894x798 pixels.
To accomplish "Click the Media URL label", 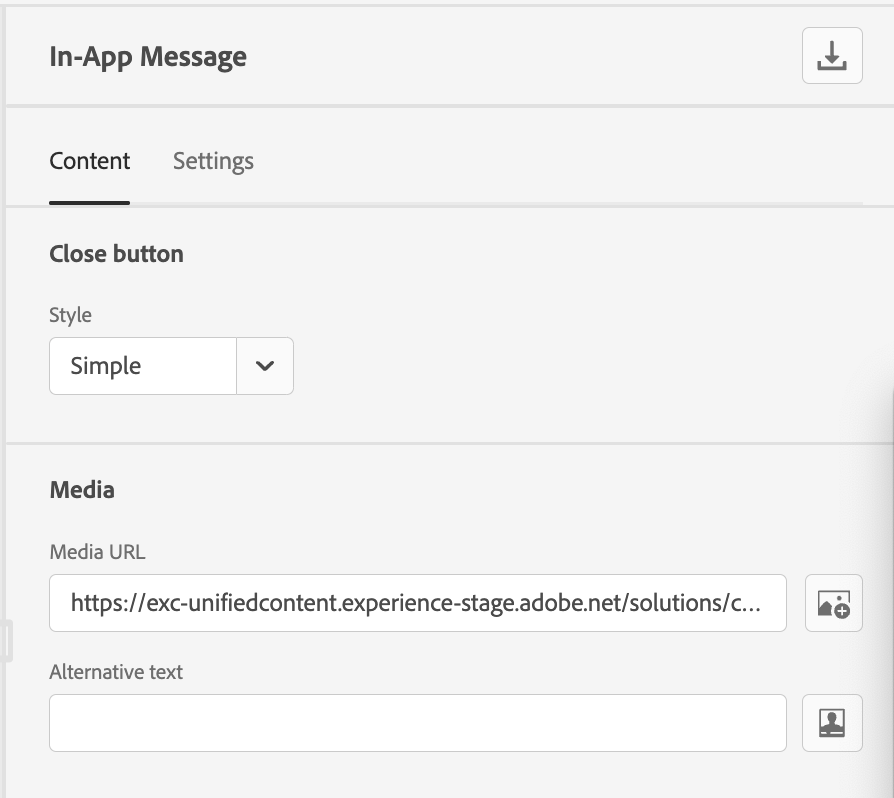I will [97, 552].
